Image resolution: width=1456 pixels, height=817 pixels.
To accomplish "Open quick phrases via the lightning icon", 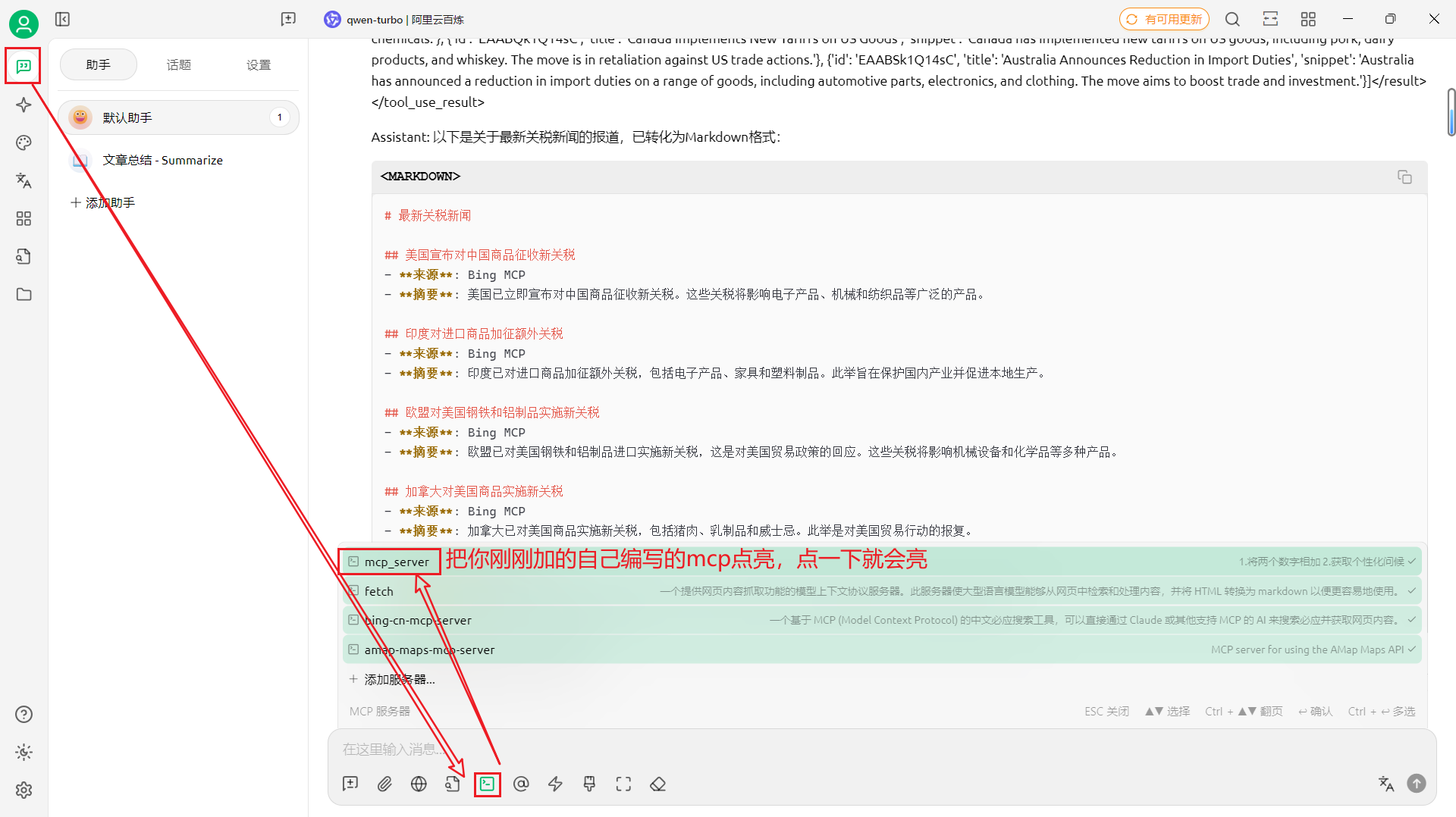I will point(555,784).
